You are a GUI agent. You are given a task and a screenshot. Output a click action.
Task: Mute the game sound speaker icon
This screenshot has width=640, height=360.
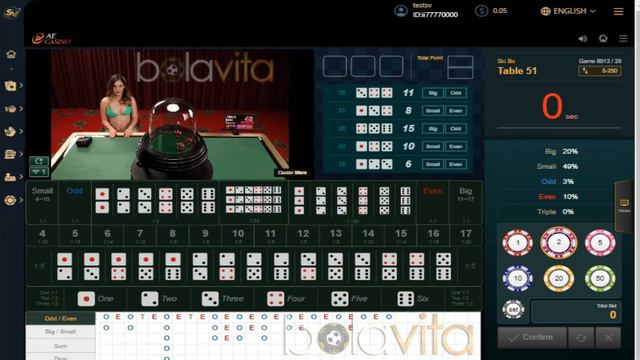583,38
